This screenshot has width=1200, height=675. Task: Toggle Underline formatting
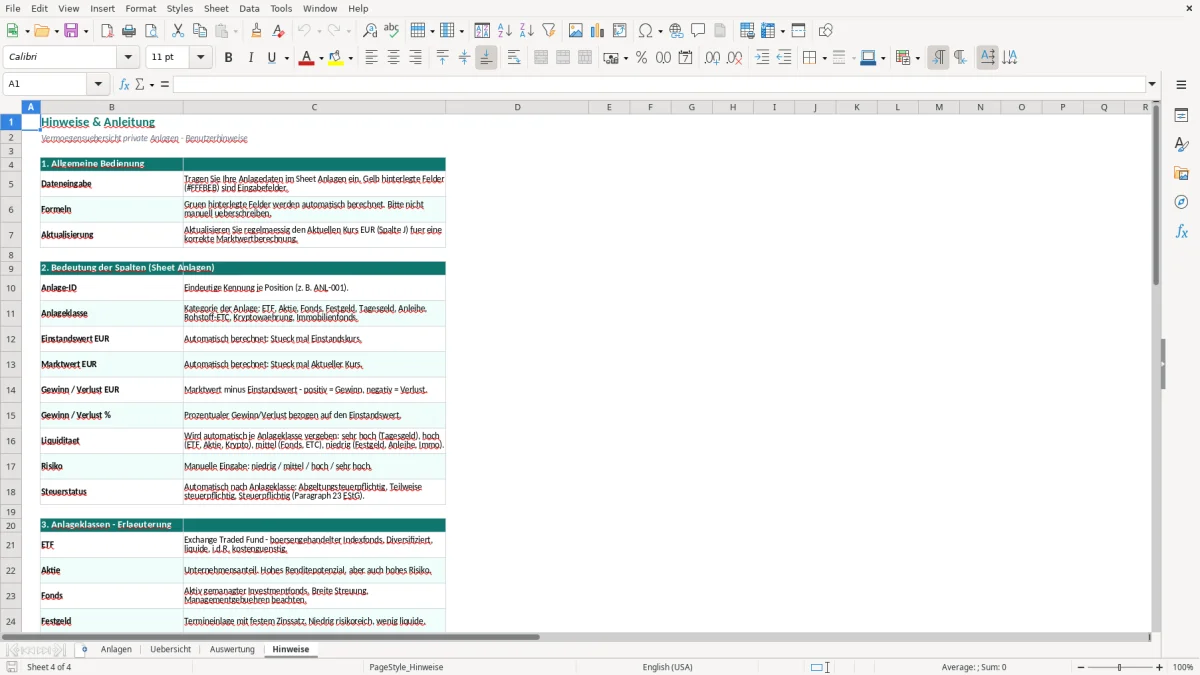point(271,58)
